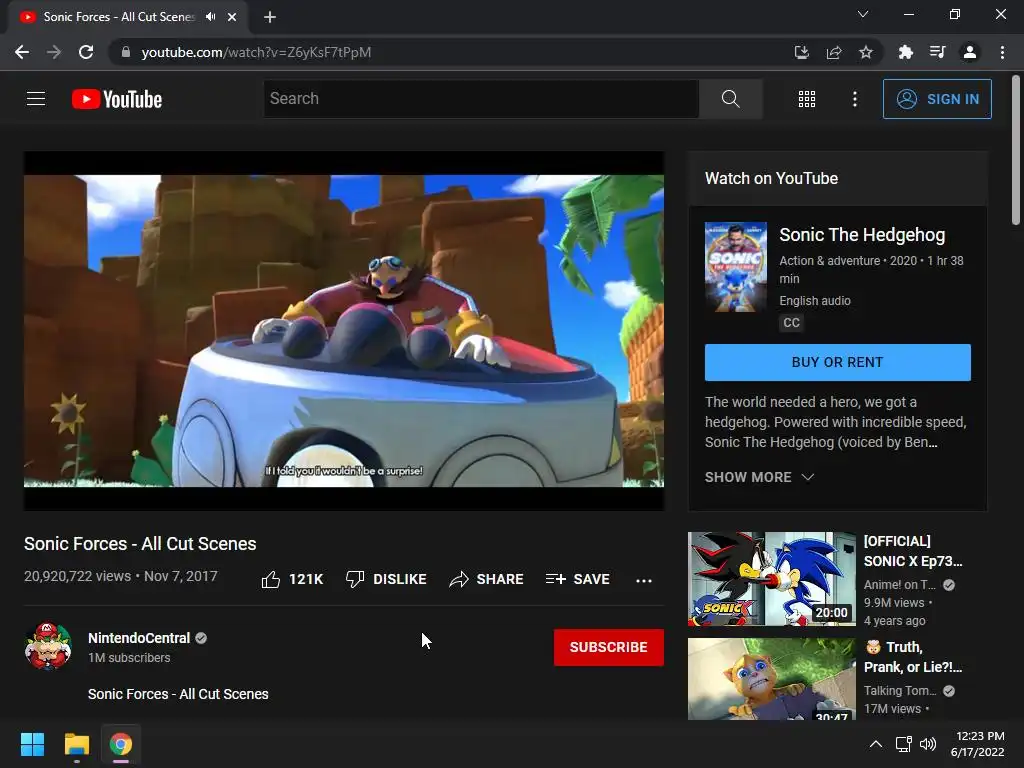The height and width of the screenshot is (768, 1024).
Task: Open Chrome extensions puzzle icon
Action: (x=905, y=52)
